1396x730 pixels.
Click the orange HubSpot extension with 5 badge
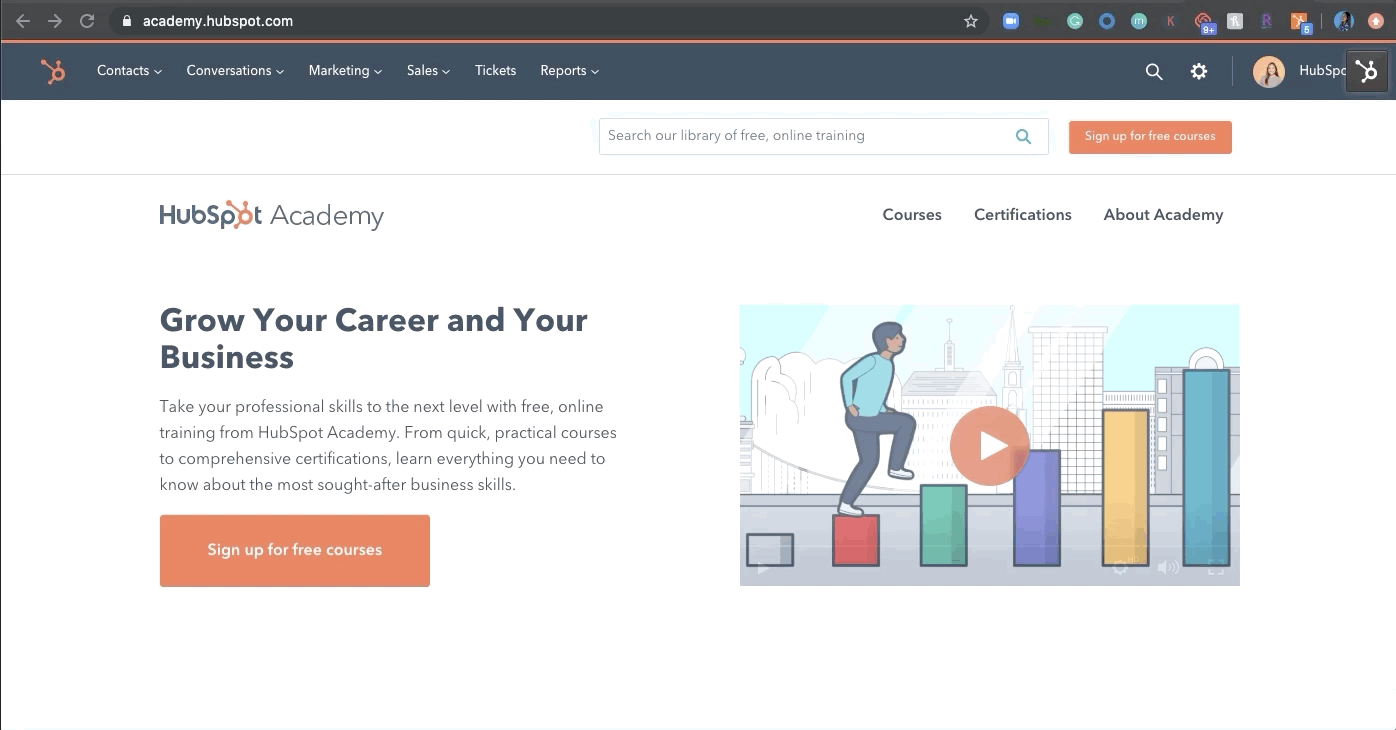tap(1300, 22)
